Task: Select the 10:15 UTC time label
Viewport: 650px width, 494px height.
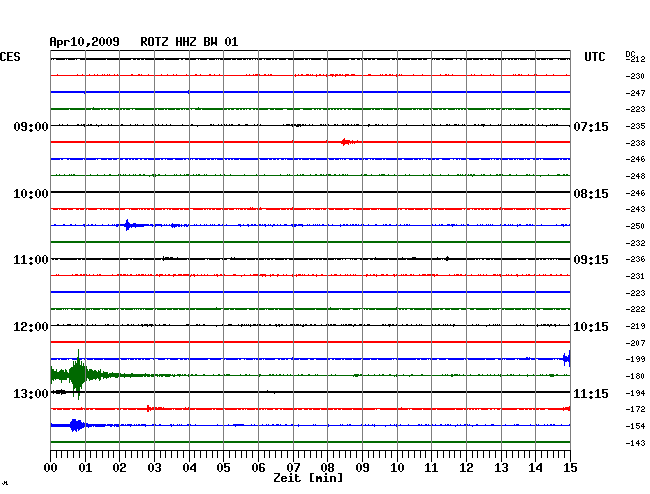Action: [x=591, y=327]
